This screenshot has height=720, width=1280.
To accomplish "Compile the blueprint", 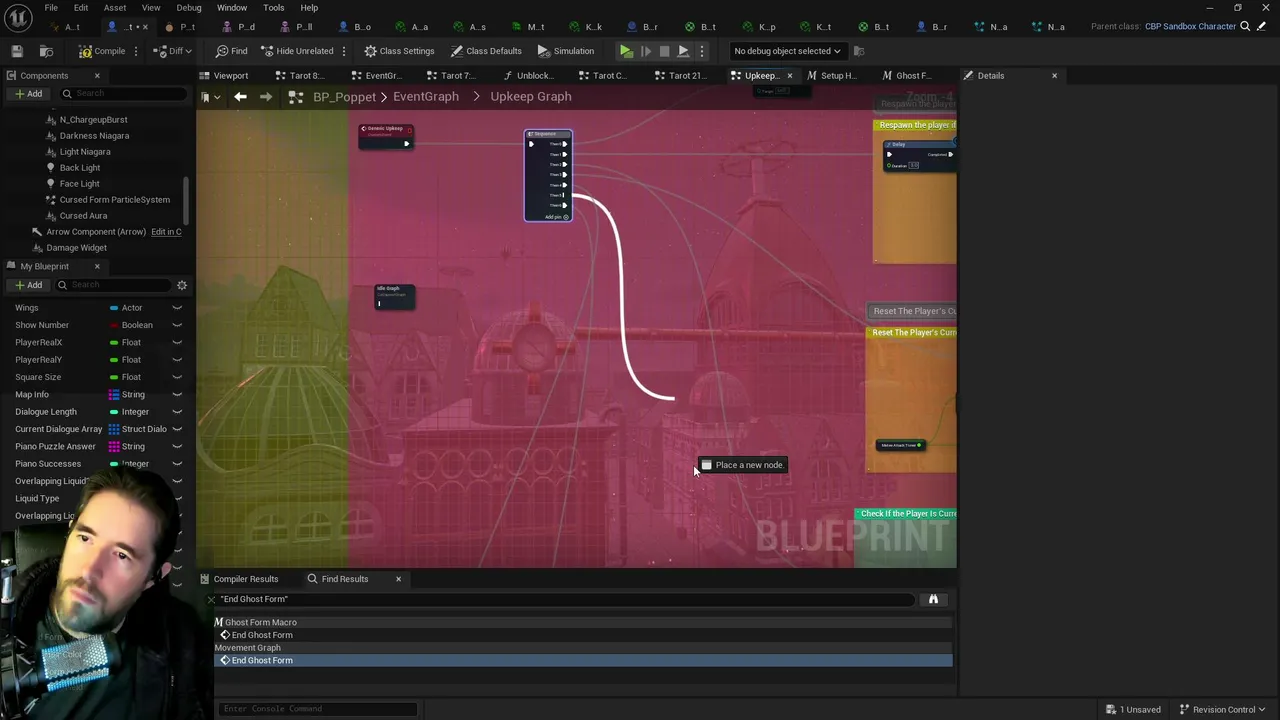I will click(102, 51).
